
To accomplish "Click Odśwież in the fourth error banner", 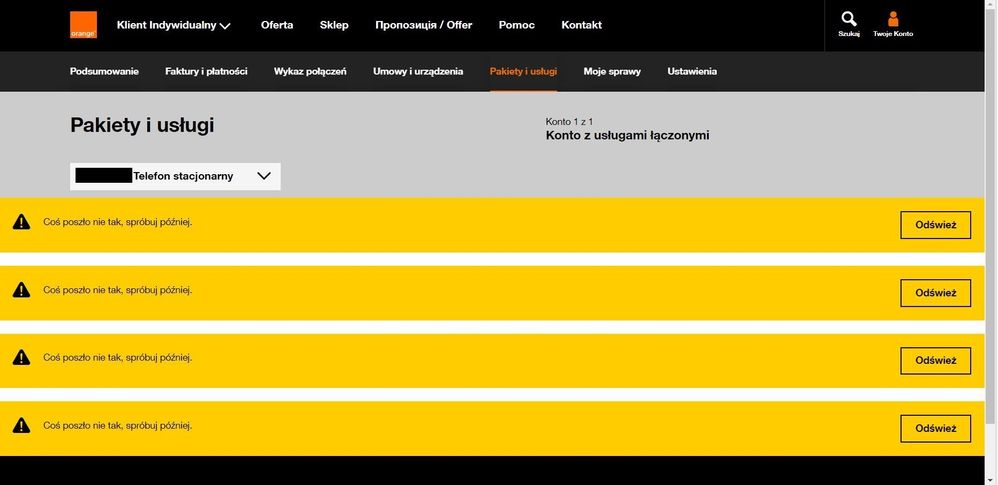I will (936, 428).
